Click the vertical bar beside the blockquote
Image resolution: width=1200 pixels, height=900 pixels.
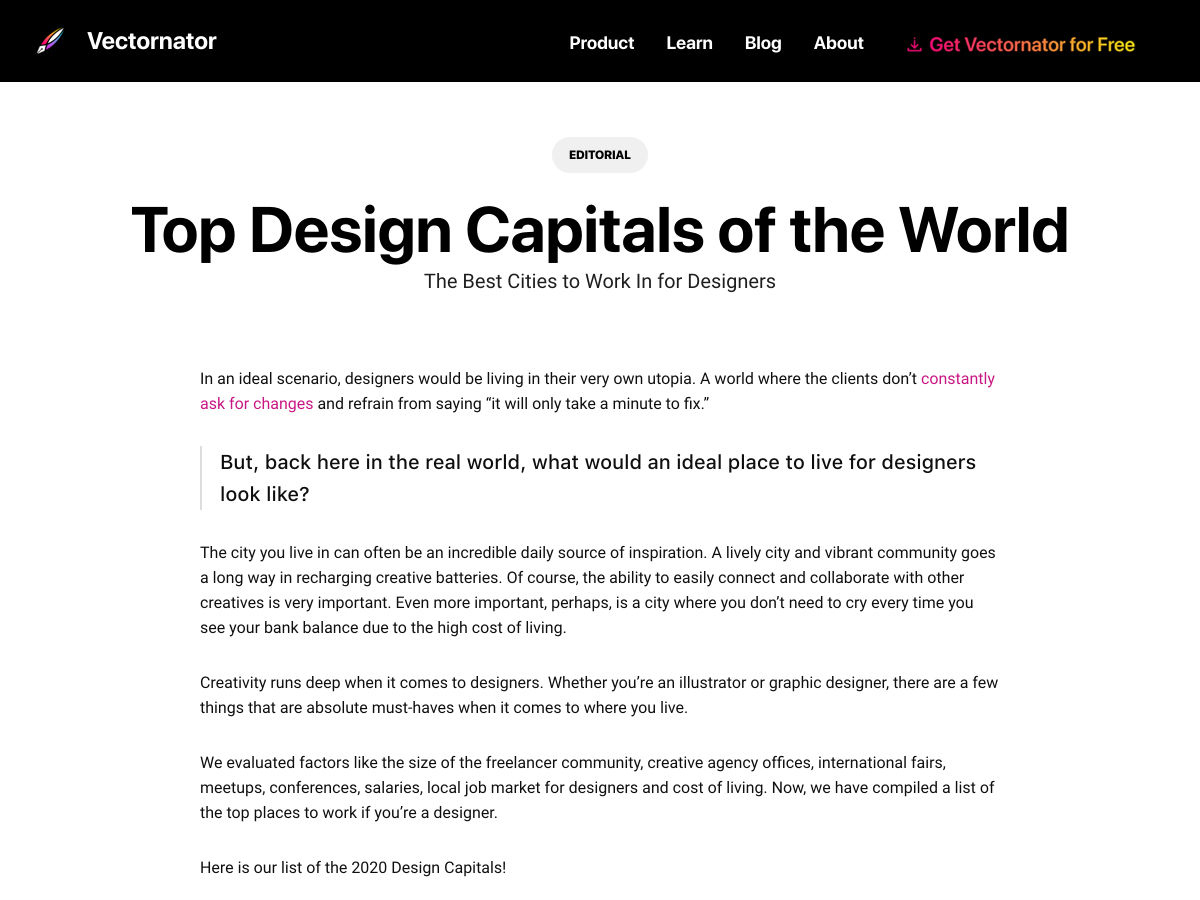pos(201,478)
